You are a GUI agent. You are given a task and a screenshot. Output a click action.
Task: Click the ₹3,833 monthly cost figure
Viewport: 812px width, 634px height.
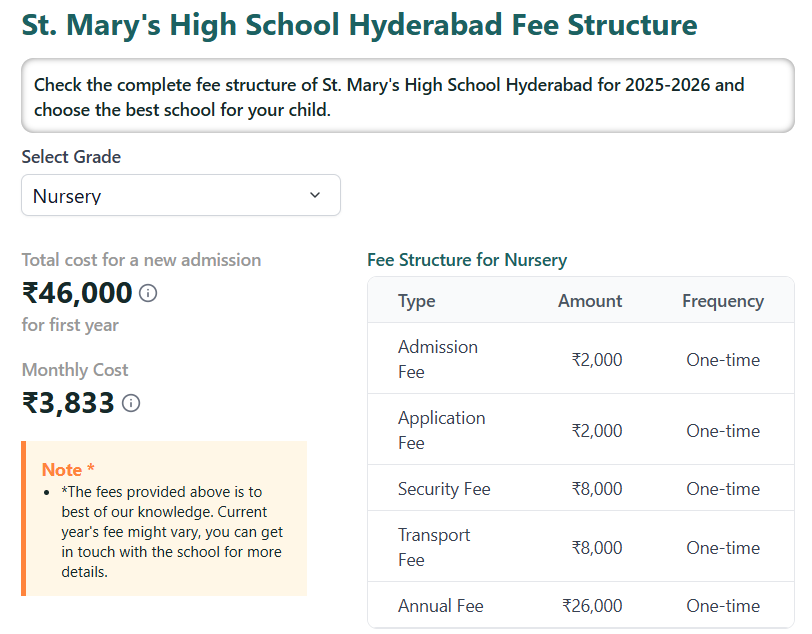pos(68,403)
